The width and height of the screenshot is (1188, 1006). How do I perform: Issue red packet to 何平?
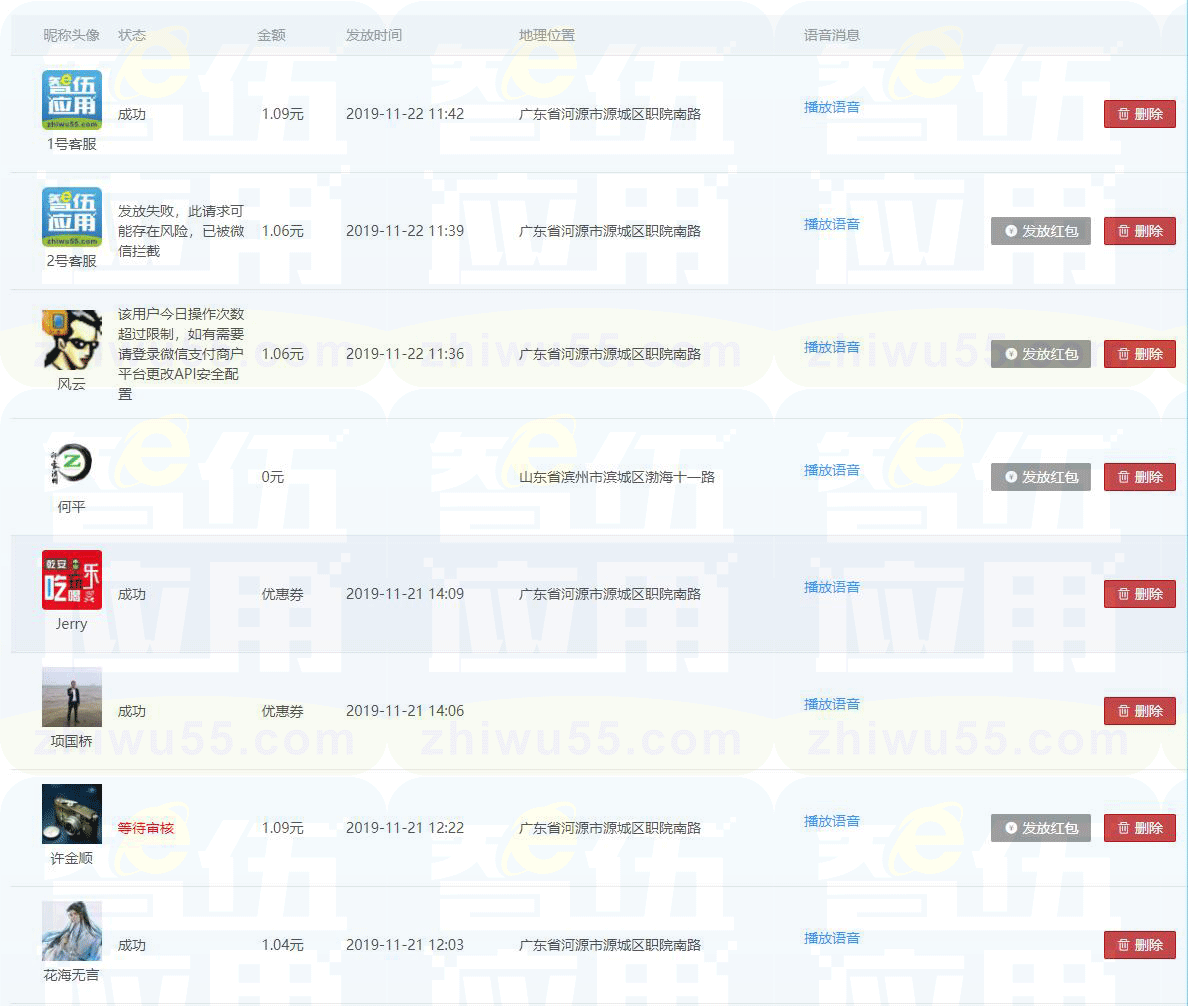[1040, 477]
